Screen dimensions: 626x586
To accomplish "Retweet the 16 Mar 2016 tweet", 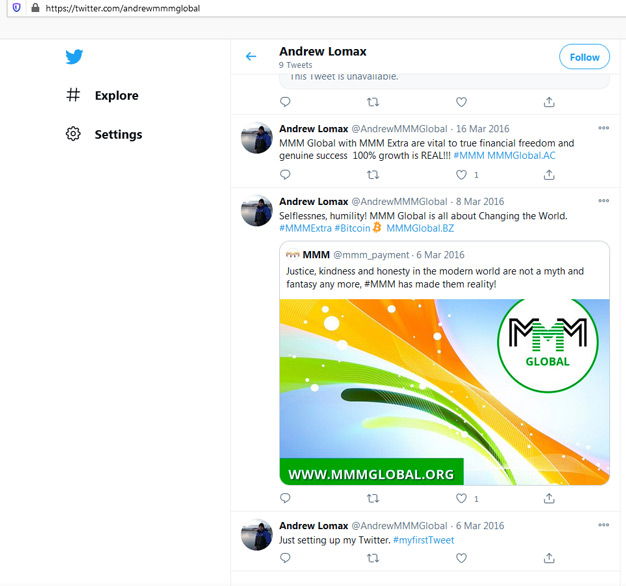I will 373,175.
